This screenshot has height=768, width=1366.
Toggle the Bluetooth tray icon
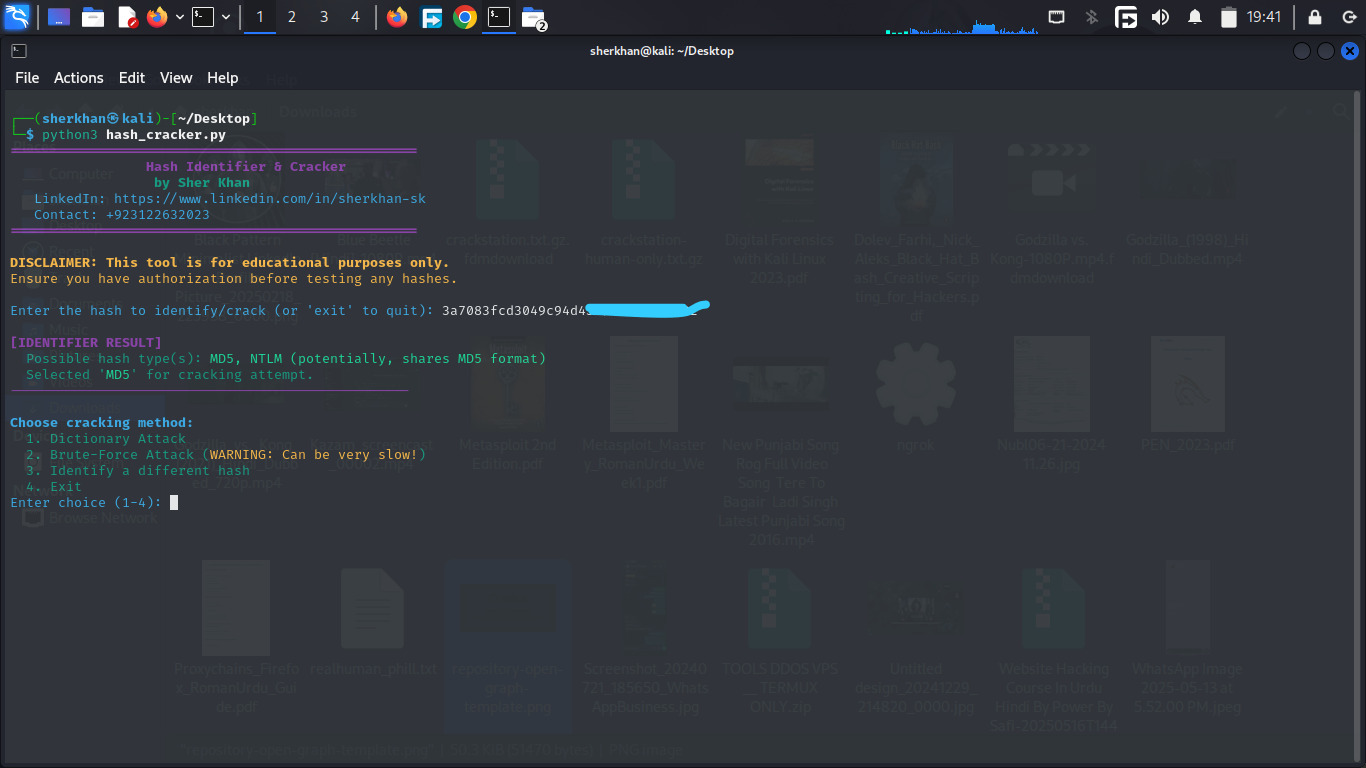click(x=1092, y=17)
